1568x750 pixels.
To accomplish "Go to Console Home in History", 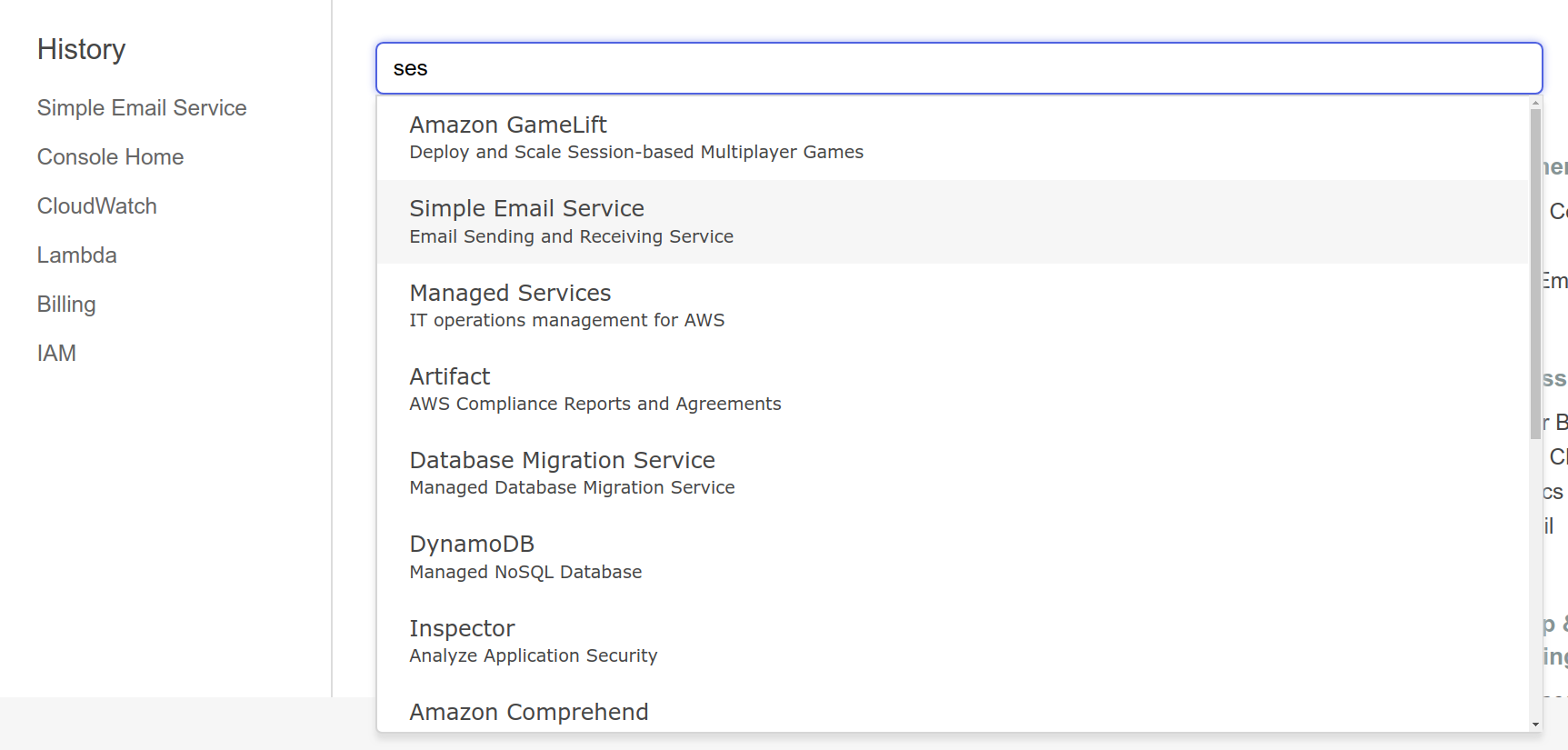I will click(110, 157).
